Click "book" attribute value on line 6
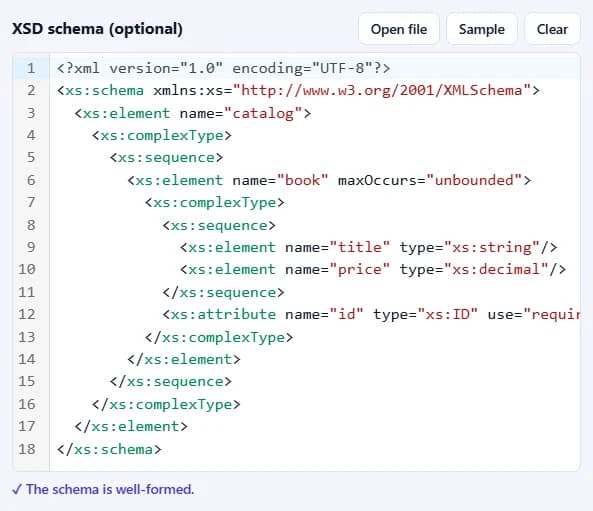Screen dimensions: 593x511 click(x=303, y=180)
